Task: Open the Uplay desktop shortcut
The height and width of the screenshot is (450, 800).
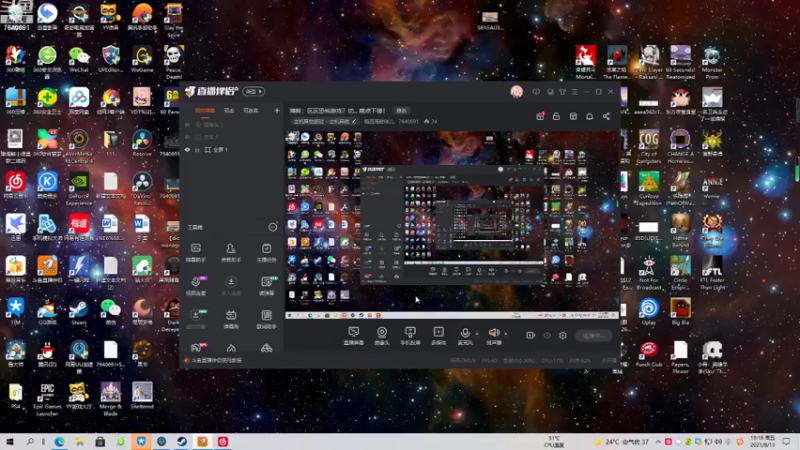Action: (x=649, y=312)
